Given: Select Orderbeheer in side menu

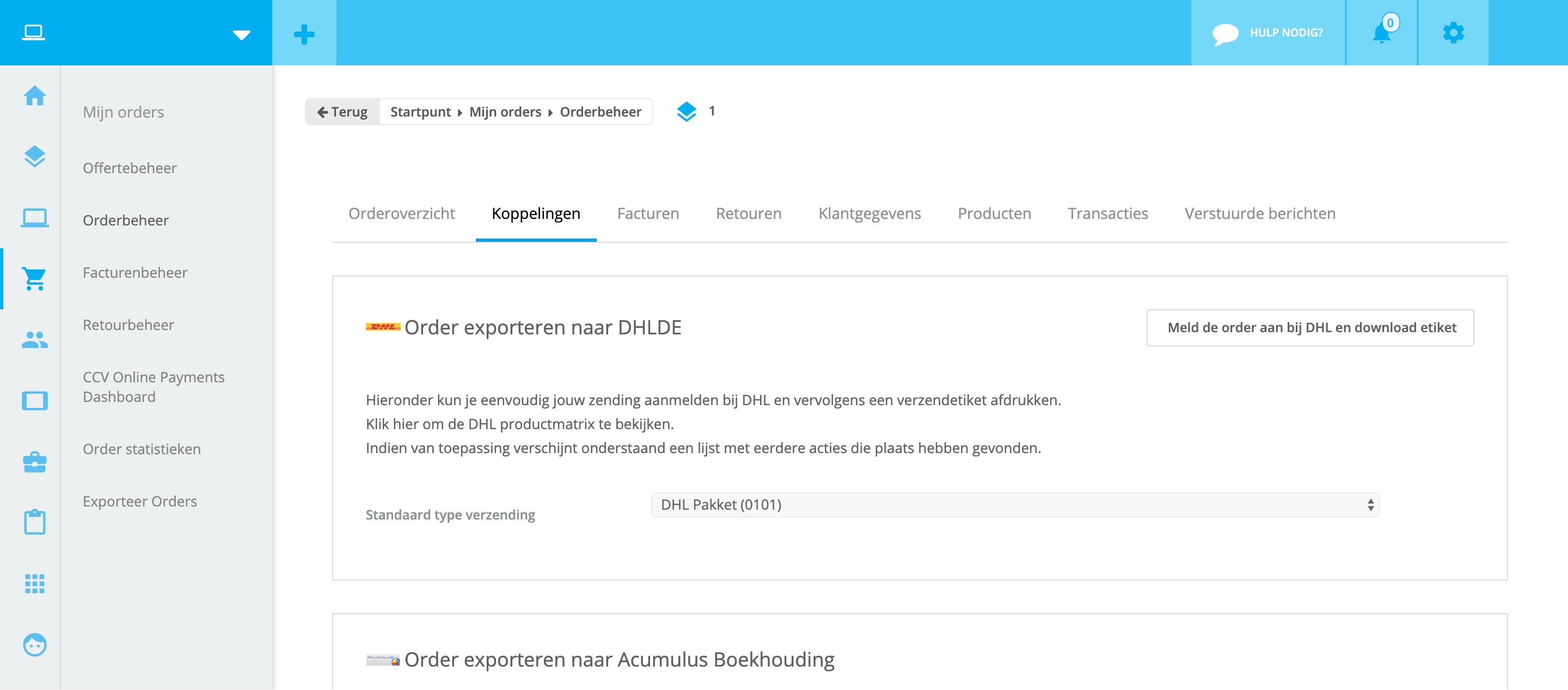Looking at the screenshot, I should tap(126, 221).
